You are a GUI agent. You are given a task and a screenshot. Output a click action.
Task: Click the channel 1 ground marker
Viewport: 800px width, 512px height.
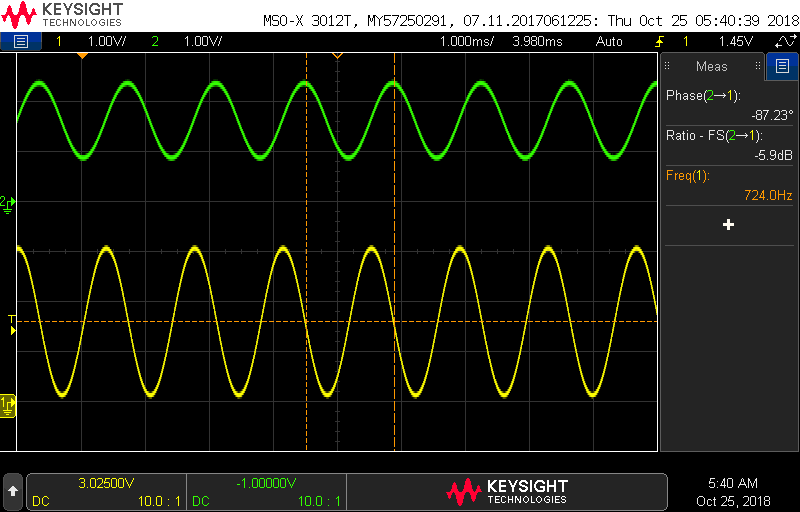coord(8,405)
